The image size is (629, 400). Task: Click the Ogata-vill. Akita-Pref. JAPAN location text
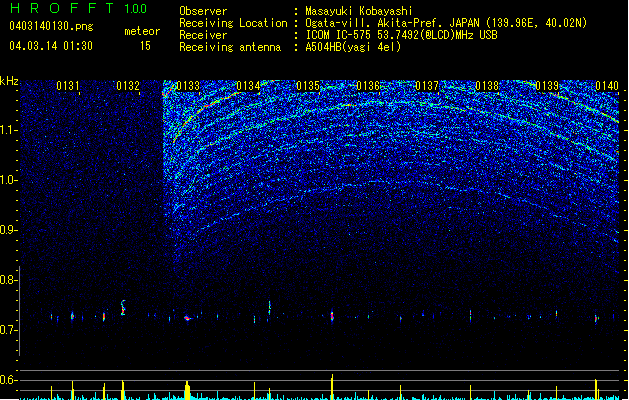(446, 23)
